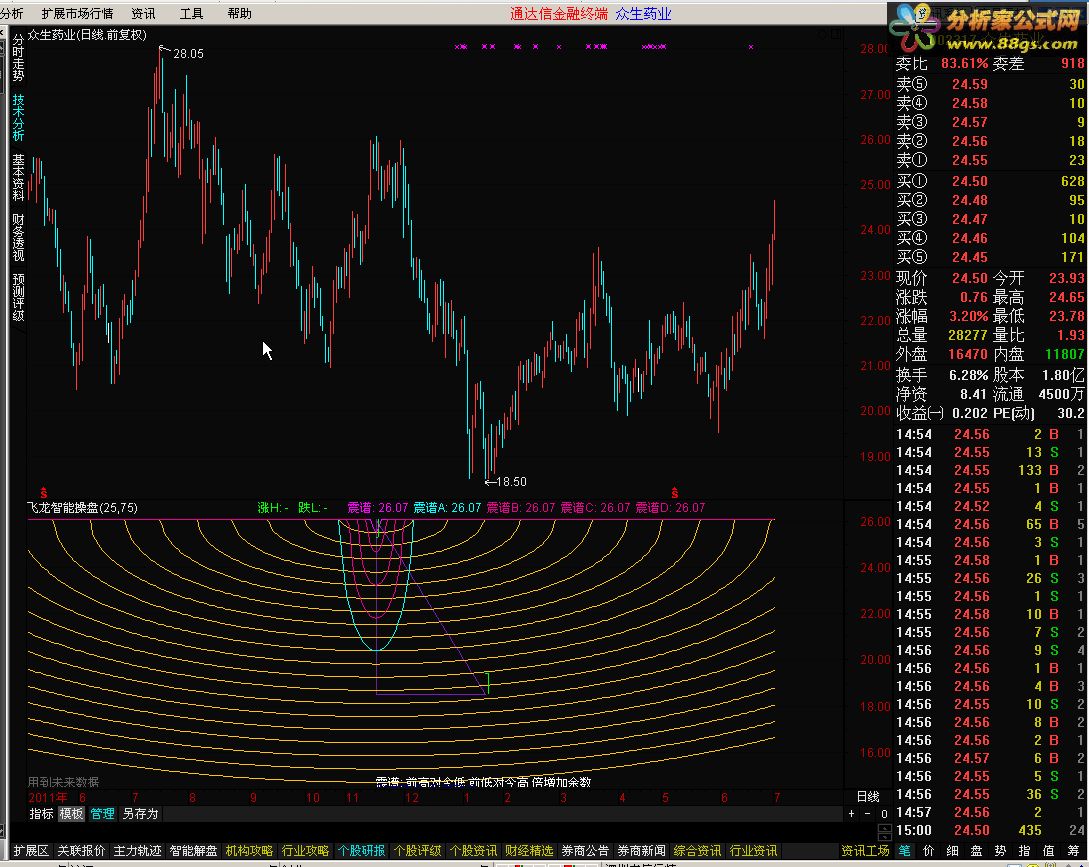The image size is (1089, 867).
Task: Switch to the 分时走势 side tab
Action: pos(18,57)
